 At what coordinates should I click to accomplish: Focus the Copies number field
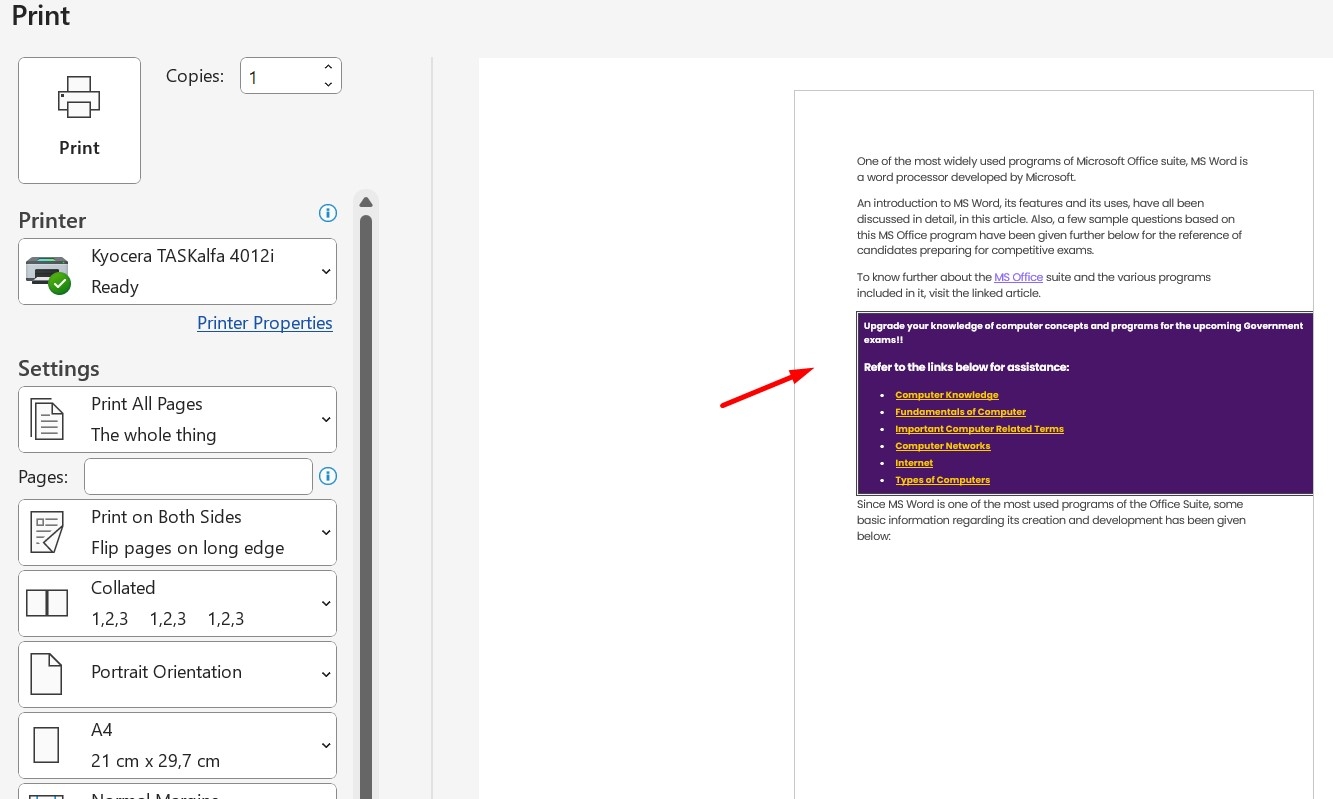(x=280, y=76)
